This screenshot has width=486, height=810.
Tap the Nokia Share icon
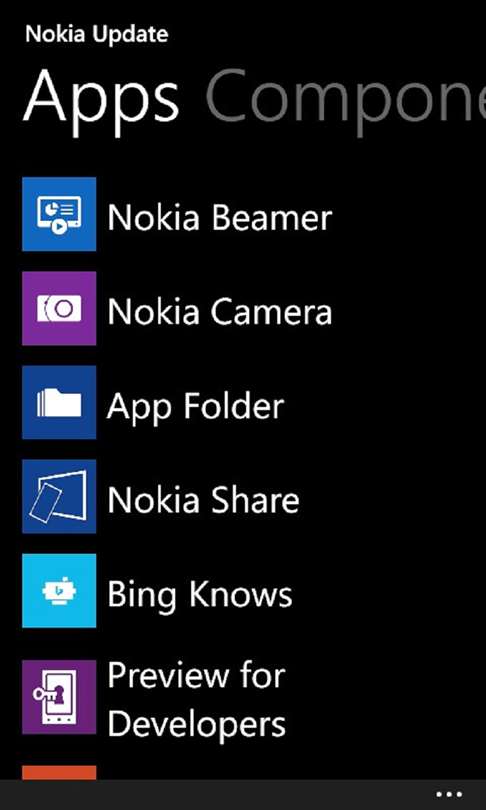pos(59,496)
